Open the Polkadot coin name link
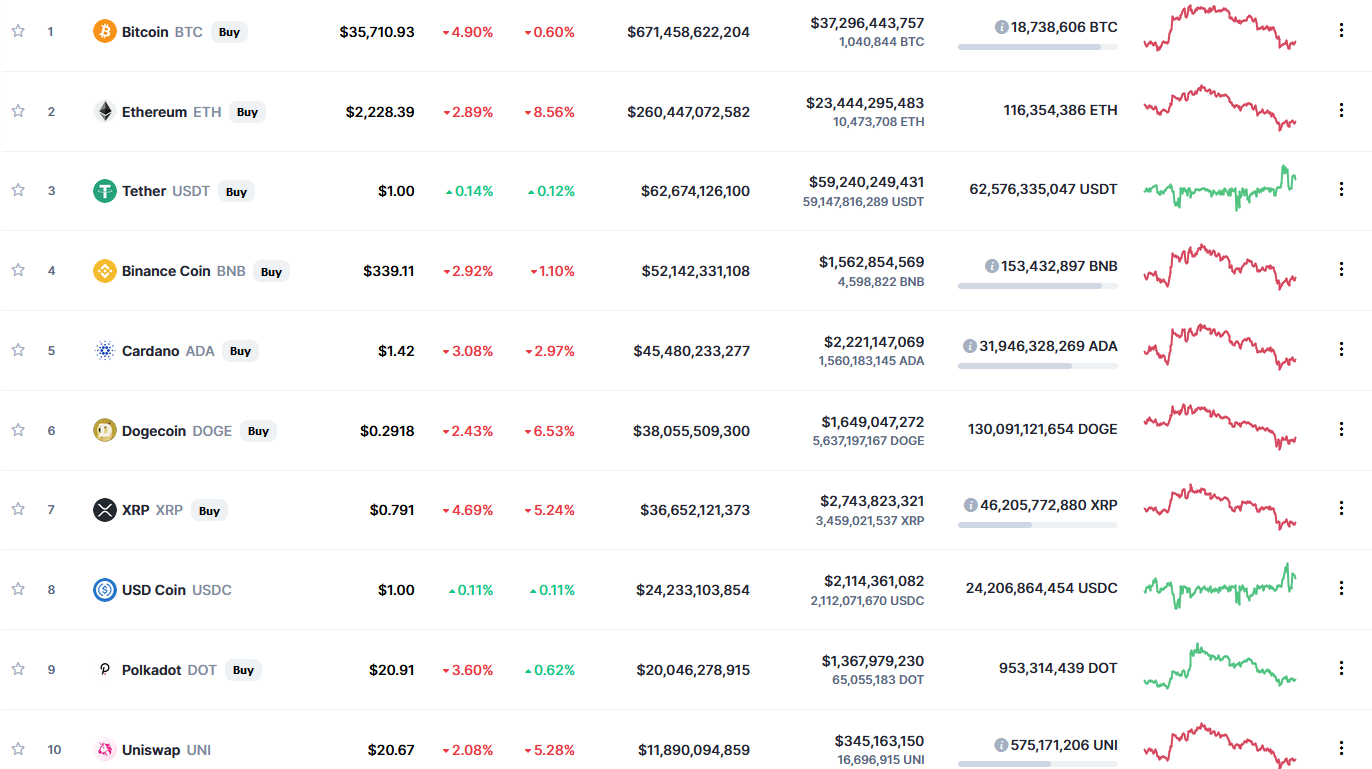1372x769 pixels. coord(153,669)
